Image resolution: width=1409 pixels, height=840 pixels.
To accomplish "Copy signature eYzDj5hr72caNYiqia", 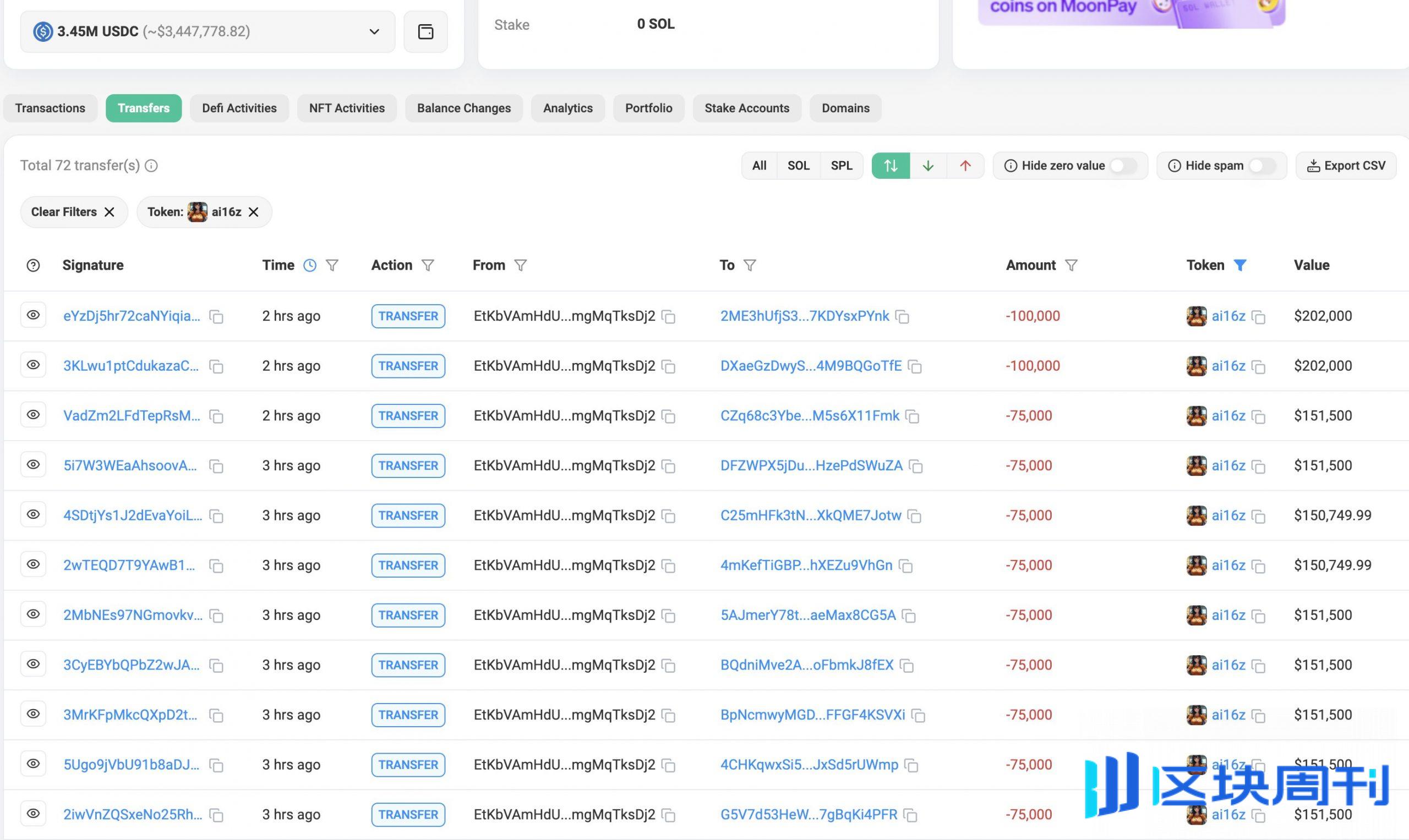I will coord(216,317).
